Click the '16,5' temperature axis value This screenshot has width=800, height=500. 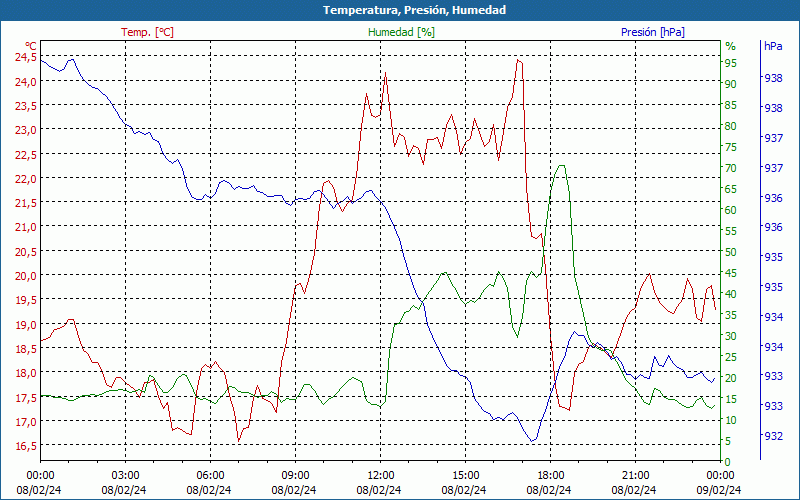(26, 446)
